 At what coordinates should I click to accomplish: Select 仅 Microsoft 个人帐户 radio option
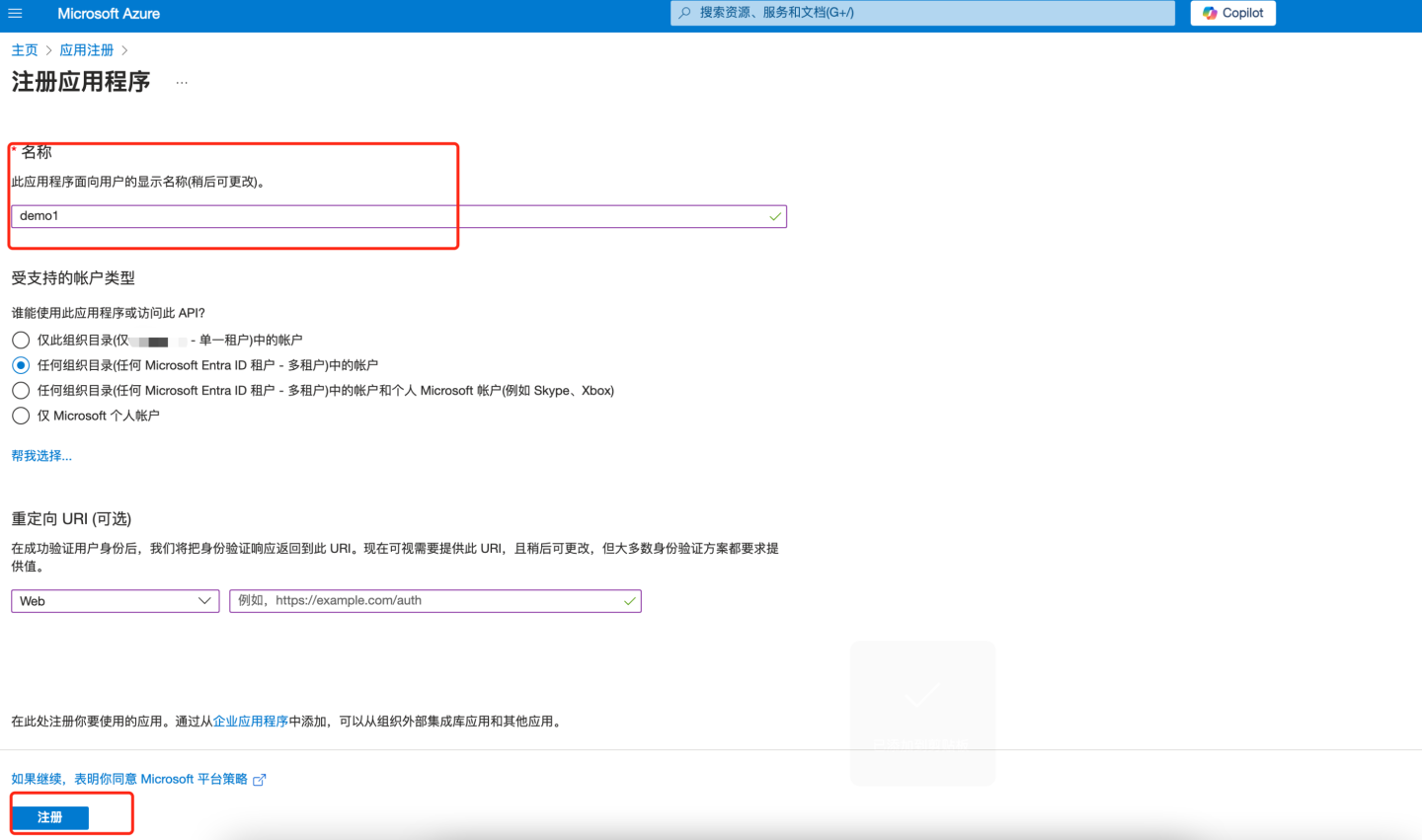(21, 416)
